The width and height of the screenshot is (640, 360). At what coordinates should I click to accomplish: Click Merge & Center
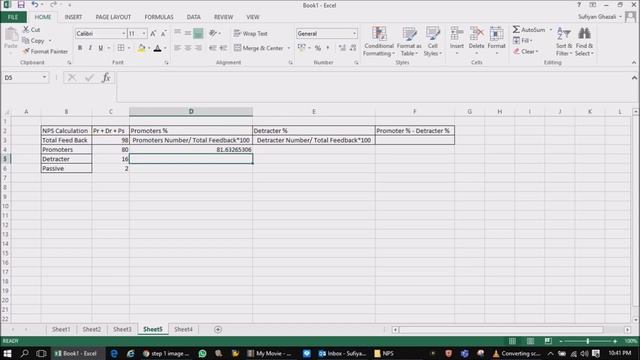point(259,48)
